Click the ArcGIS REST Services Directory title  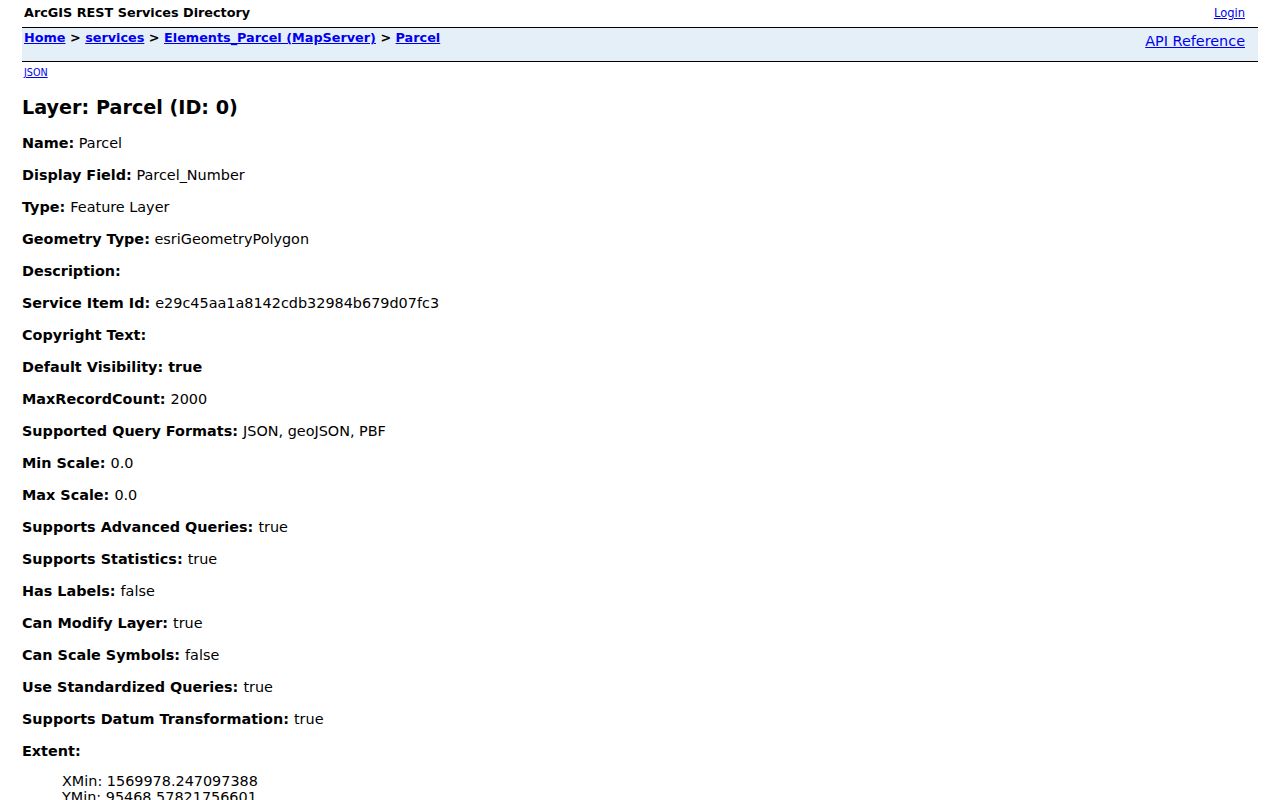tap(137, 13)
